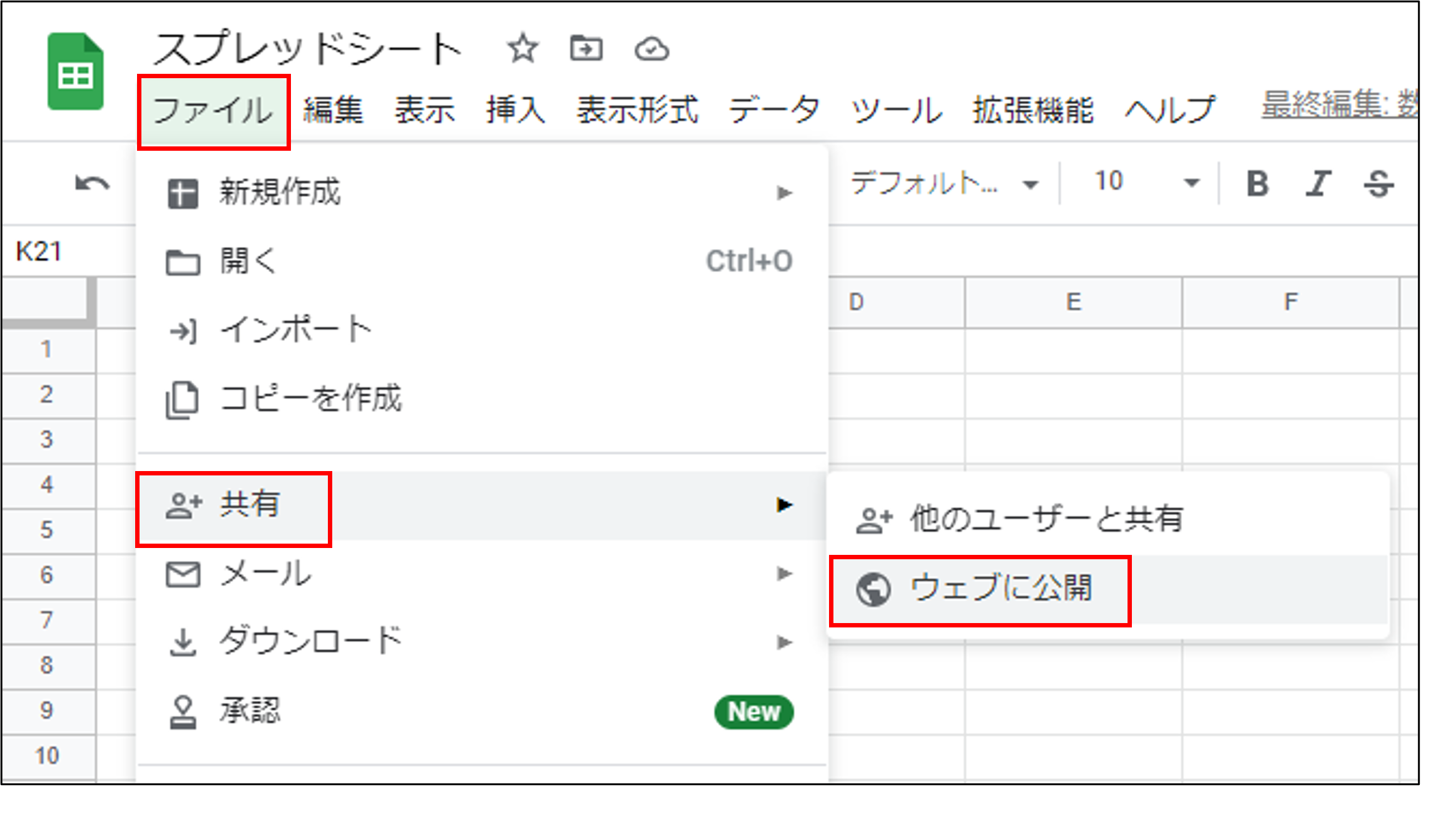Screen dimensions: 1456x832
Task: Open the ファイル menu
Action: (x=213, y=111)
